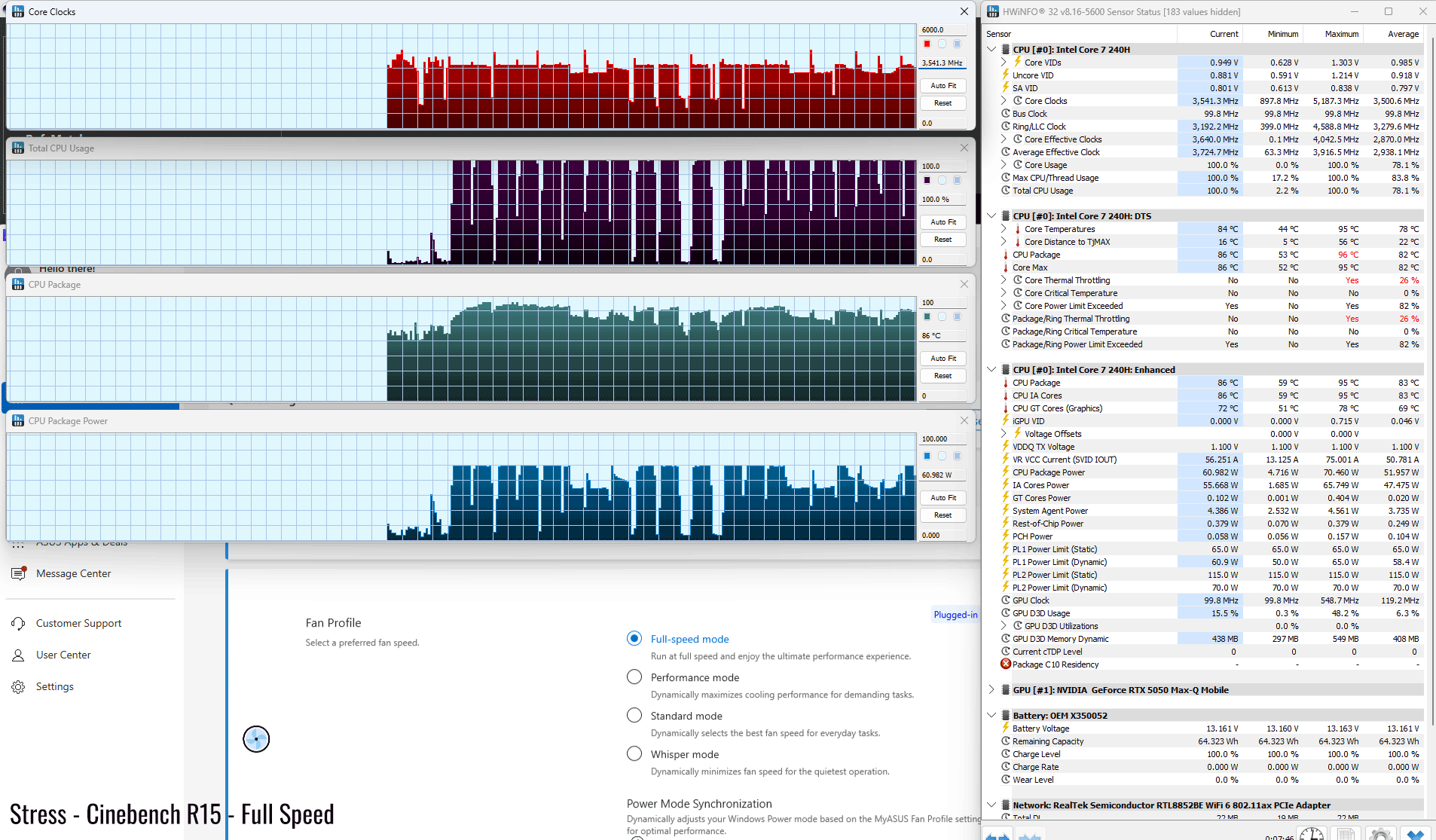Click the Message Center icon in MyASUS sidebar
The width and height of the screenshot is (1436, 840).
(x=18, y=574)
